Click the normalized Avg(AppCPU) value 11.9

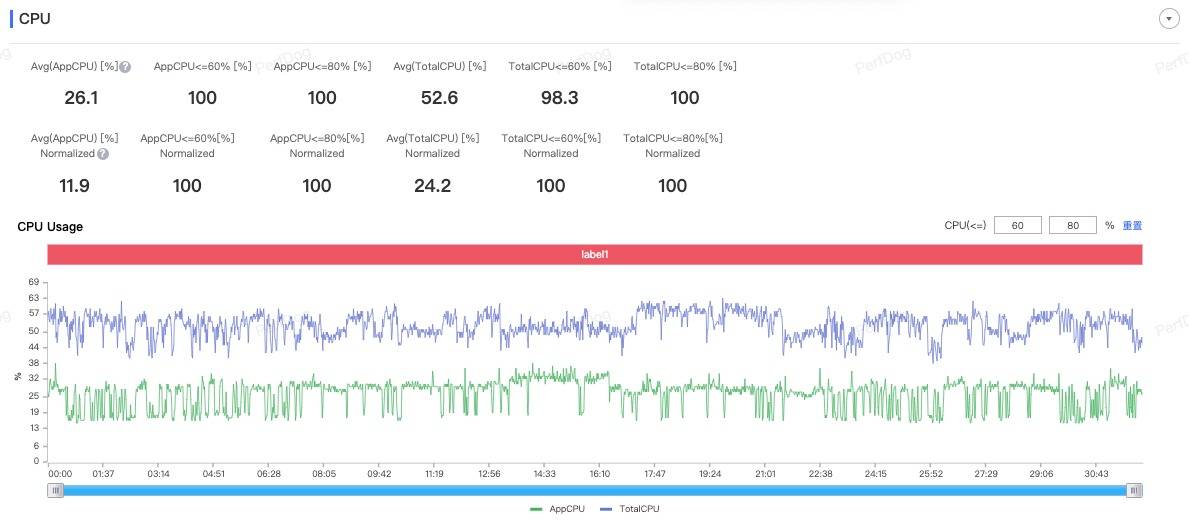(x=74, y=186)
